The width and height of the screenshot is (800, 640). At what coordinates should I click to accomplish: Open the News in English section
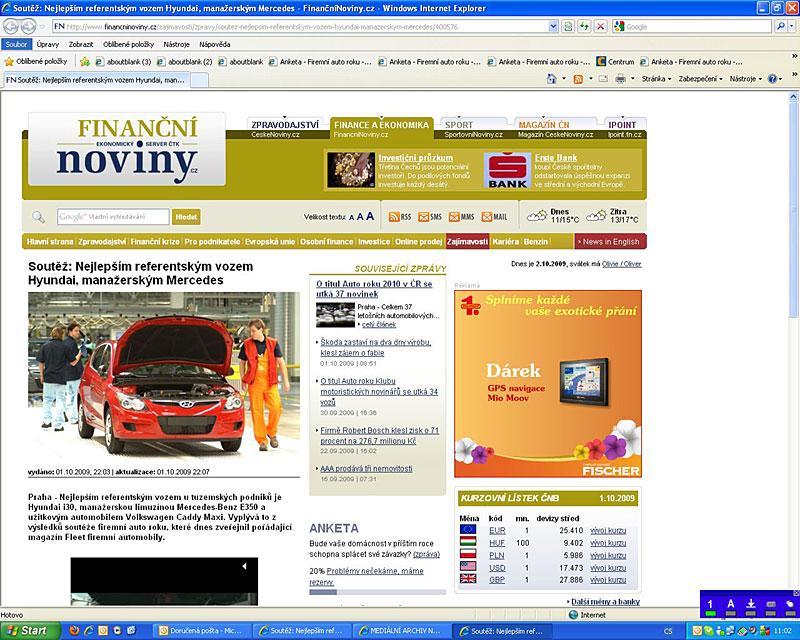pyautogui.click(x=610, y=241)
